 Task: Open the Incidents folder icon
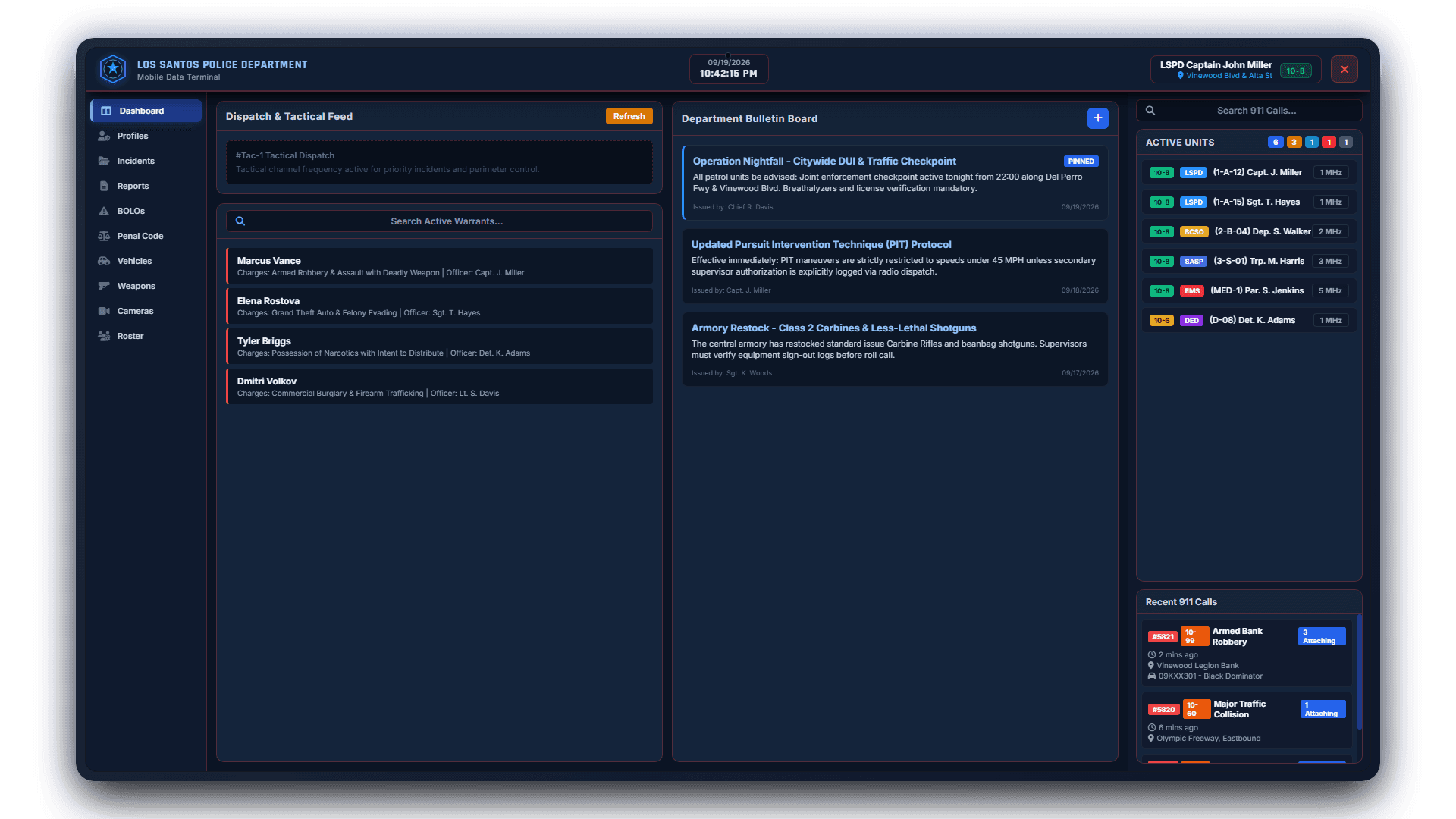click(x=104, y=161)
